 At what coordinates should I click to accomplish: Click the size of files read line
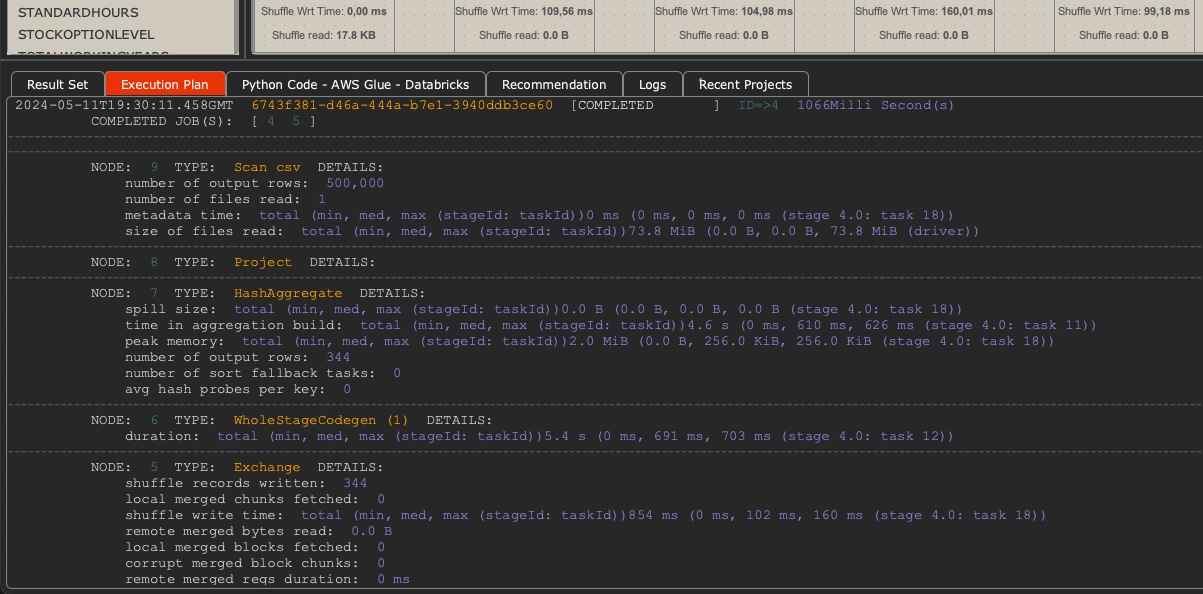click(552, 231)
